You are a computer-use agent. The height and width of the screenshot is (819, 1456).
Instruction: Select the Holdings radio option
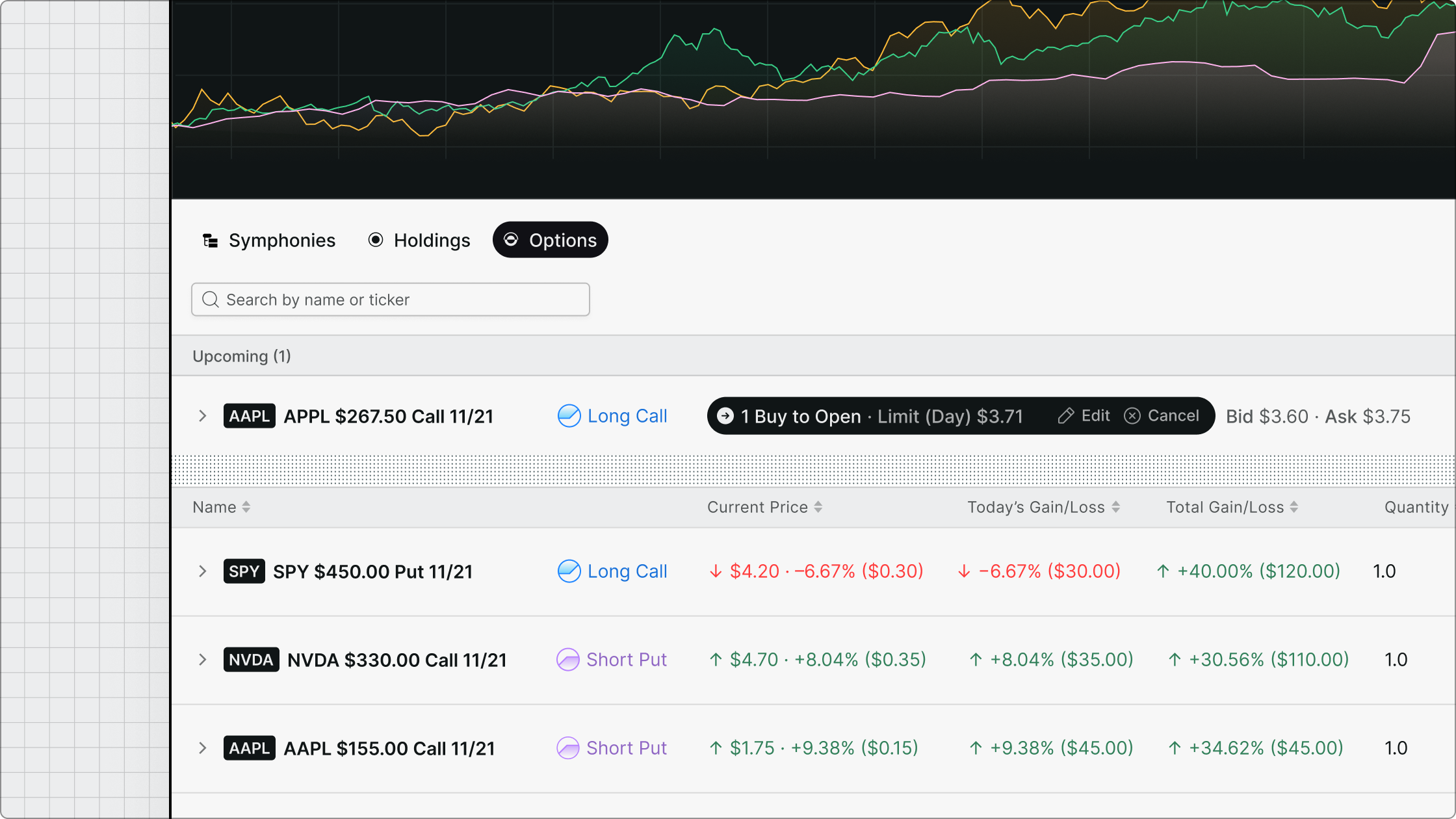pos(376,239)
